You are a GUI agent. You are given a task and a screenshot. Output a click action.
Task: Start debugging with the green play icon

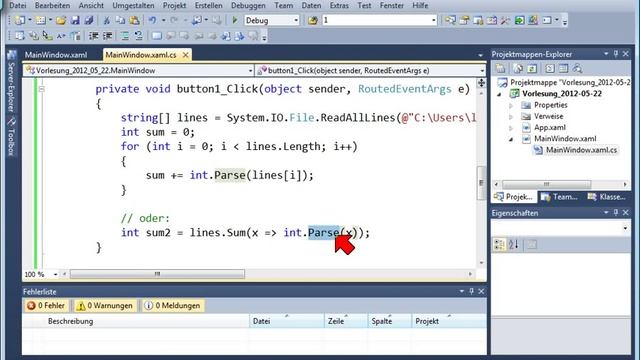pyautogui.click(x=235, y=20)
